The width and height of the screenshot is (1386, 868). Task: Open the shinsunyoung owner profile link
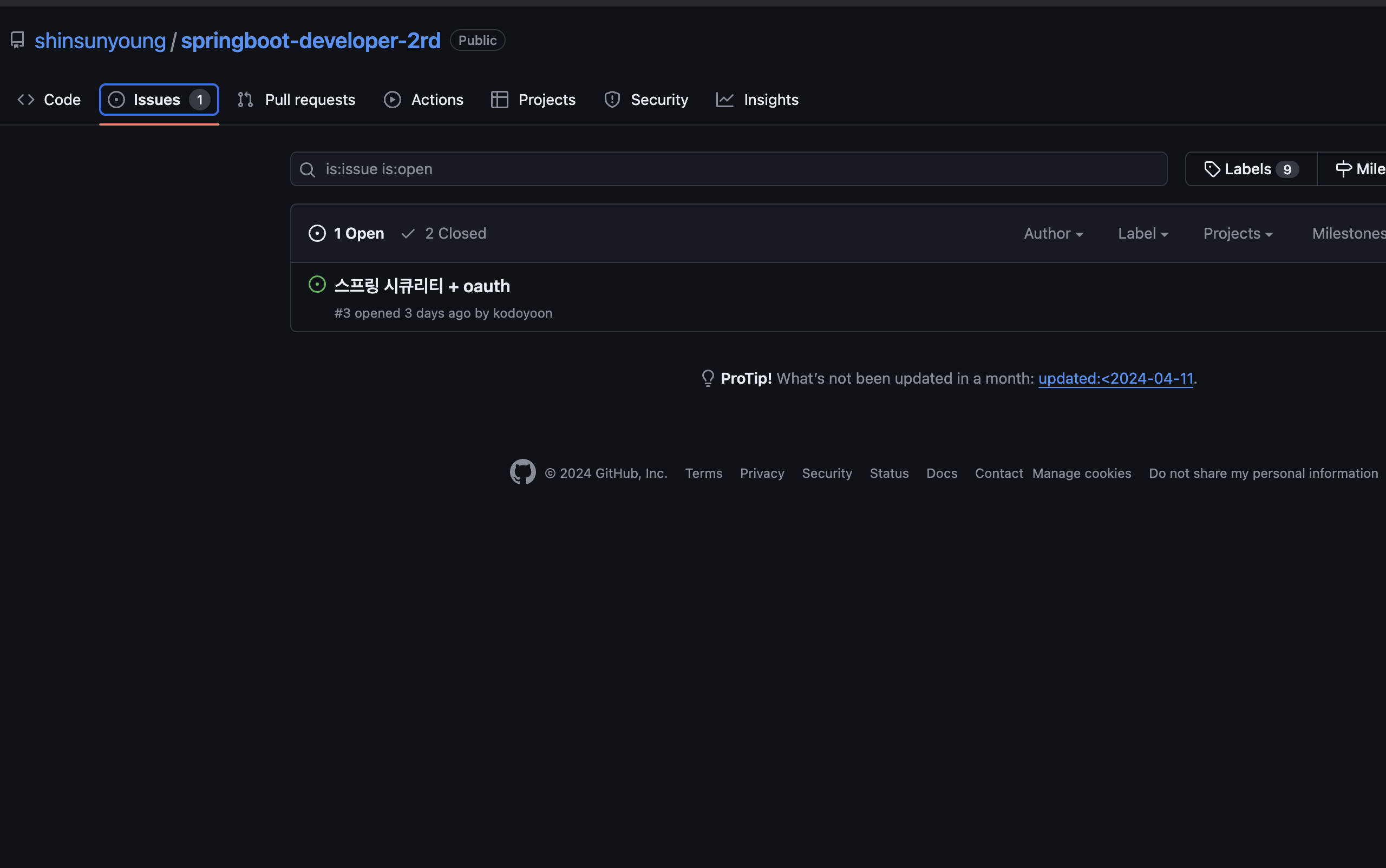click(100, 40)
